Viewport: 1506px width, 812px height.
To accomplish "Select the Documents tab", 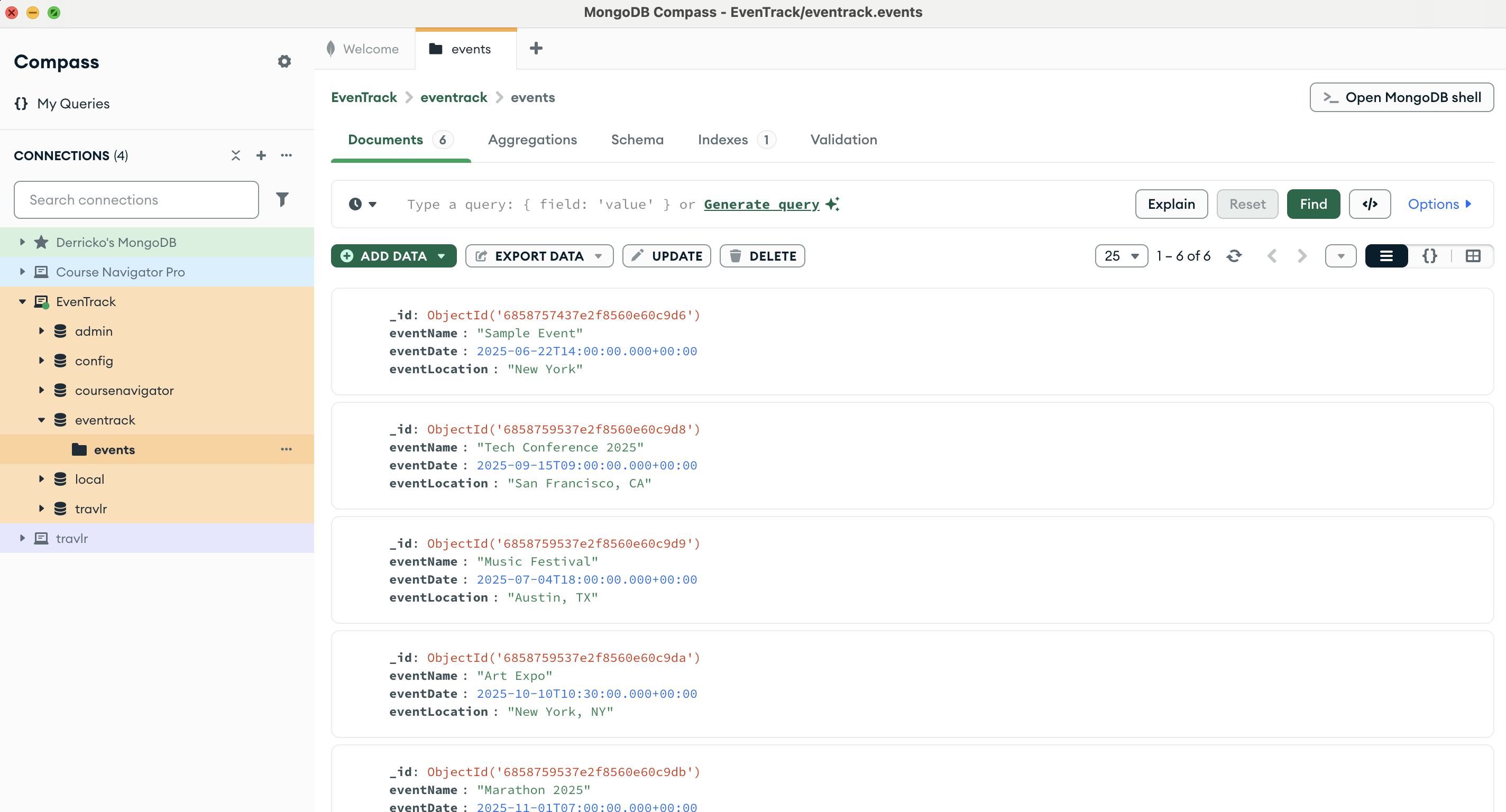I will pyautogui.click(x=400, y=140).
